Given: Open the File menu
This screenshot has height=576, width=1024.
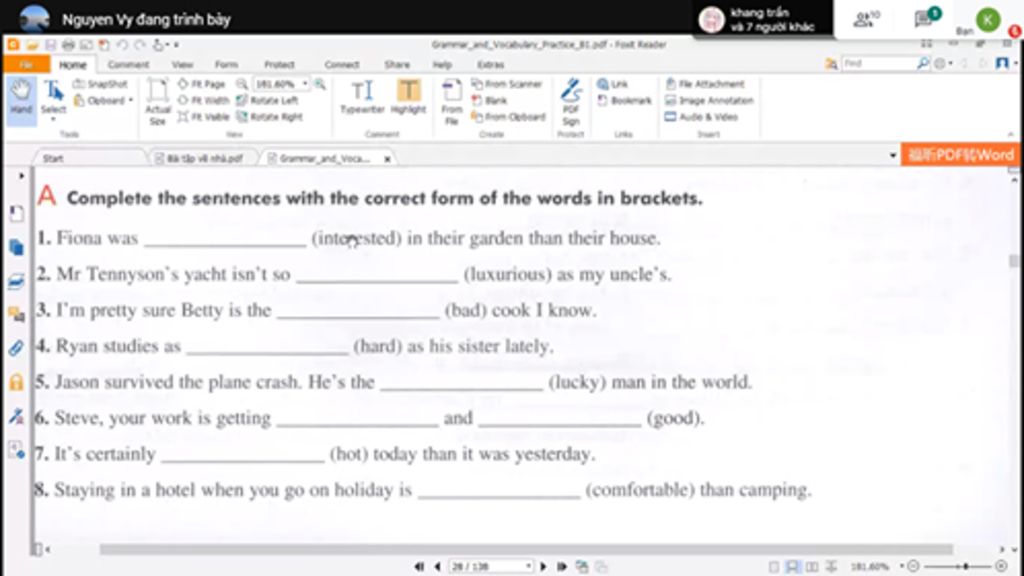Looking at the screenshot, I should click(x=26, y=65).
